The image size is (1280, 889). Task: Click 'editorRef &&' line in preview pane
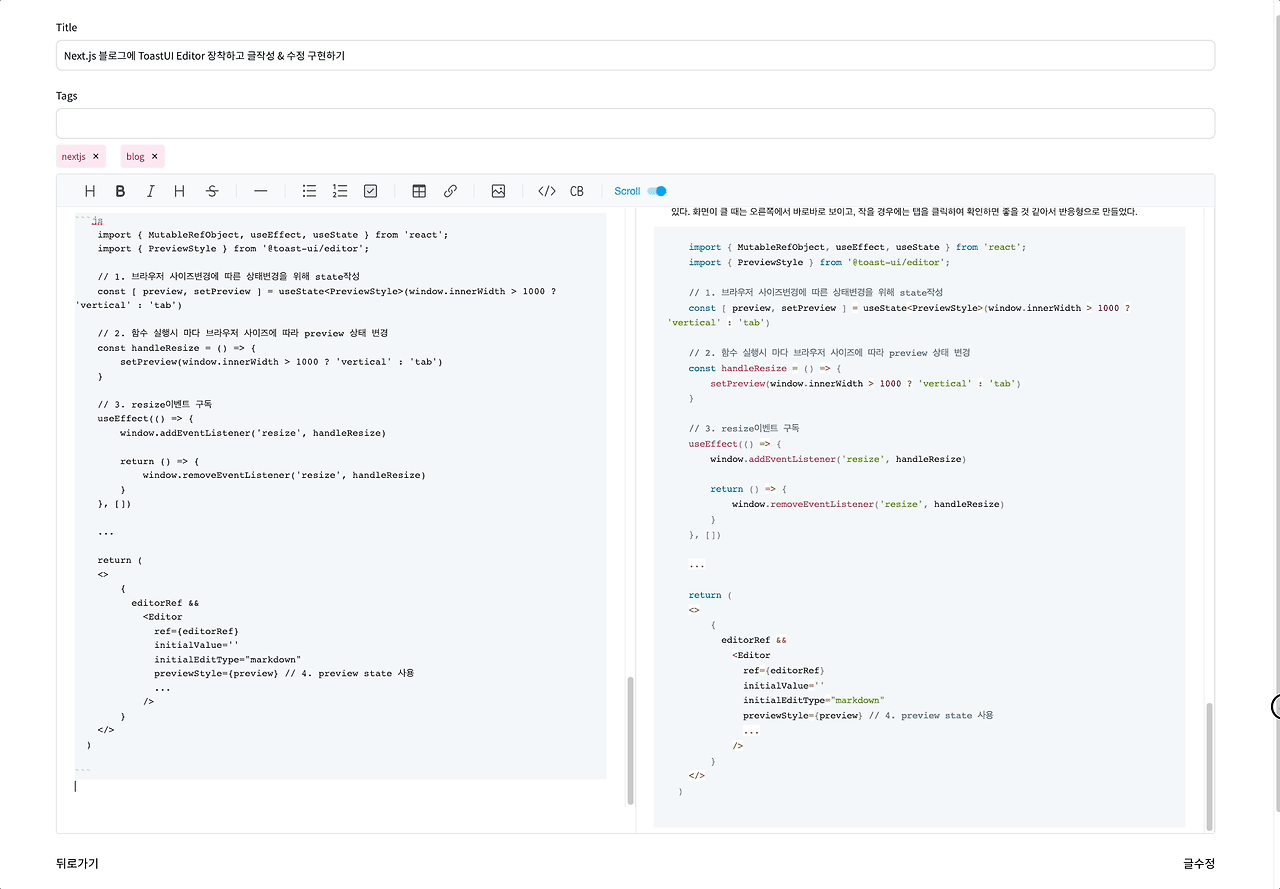coord(755,640)
